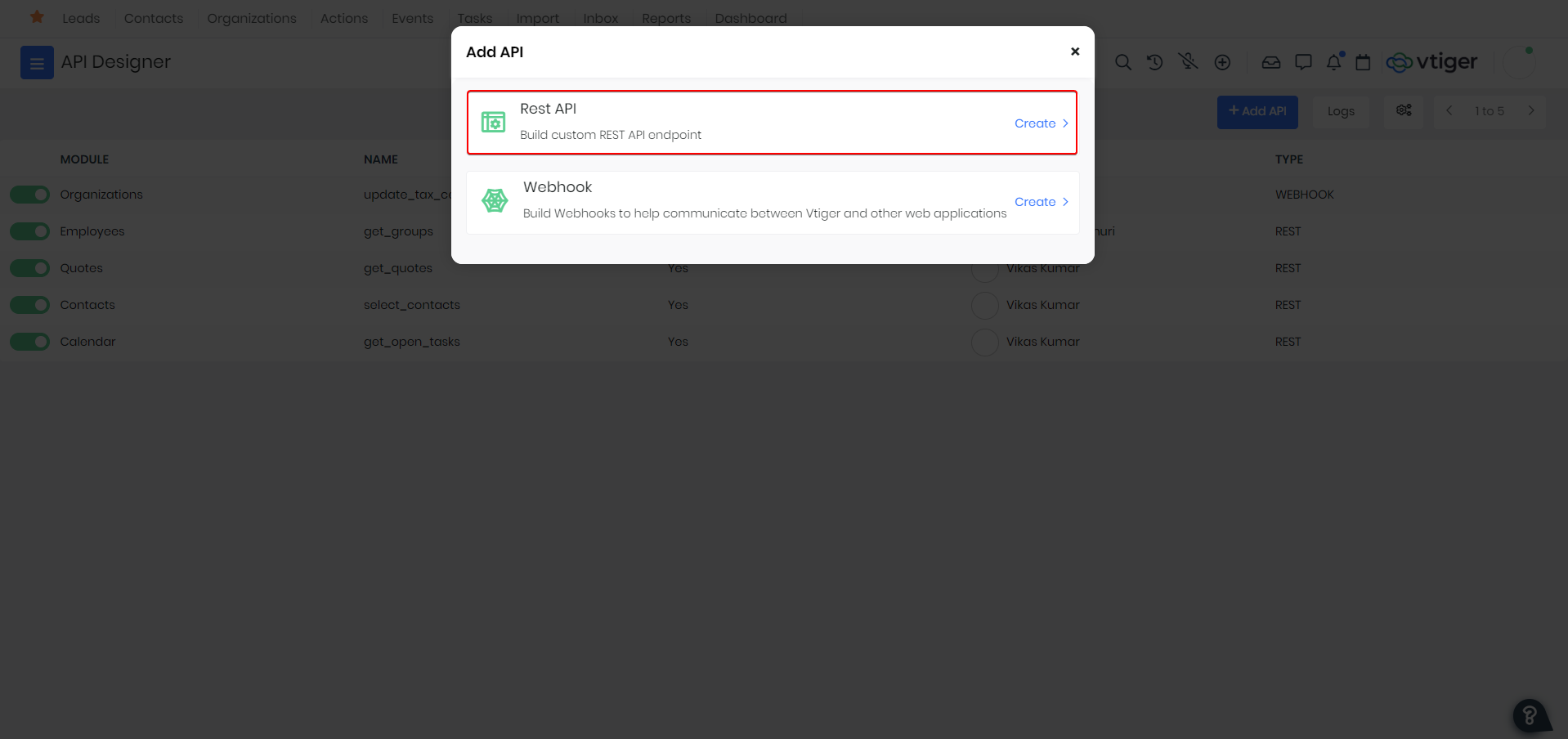Click the settings gear next to Logs
This screenshot has height=739, width=1568.
tap(1403, 110)
